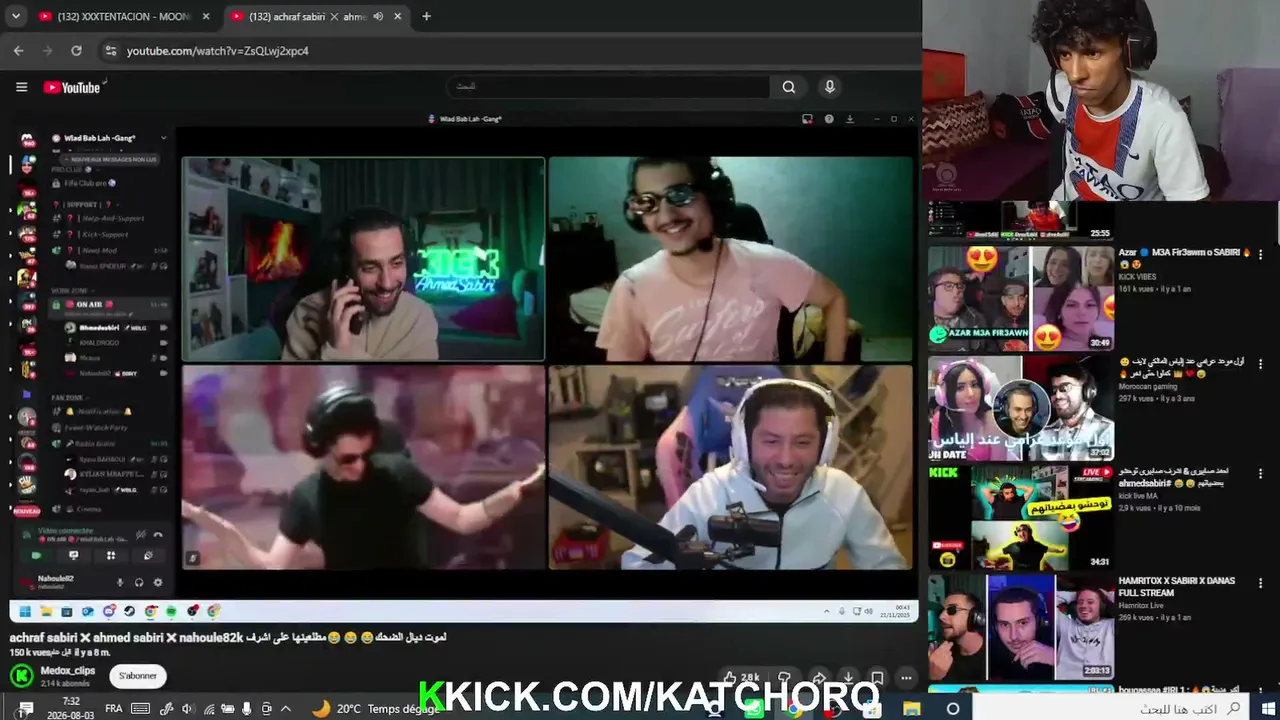The image size is (1280, 720).
Task: View site information for youtube.com
Action: tap(111, 50)
